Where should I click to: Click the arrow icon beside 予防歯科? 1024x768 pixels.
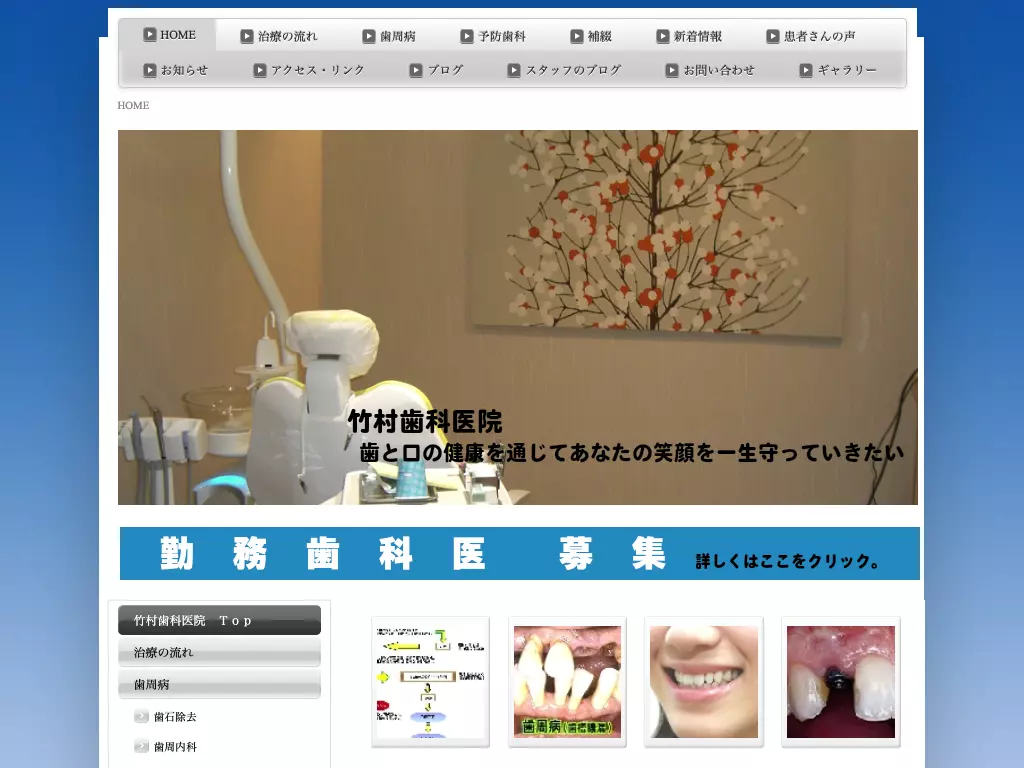point(467,37)
